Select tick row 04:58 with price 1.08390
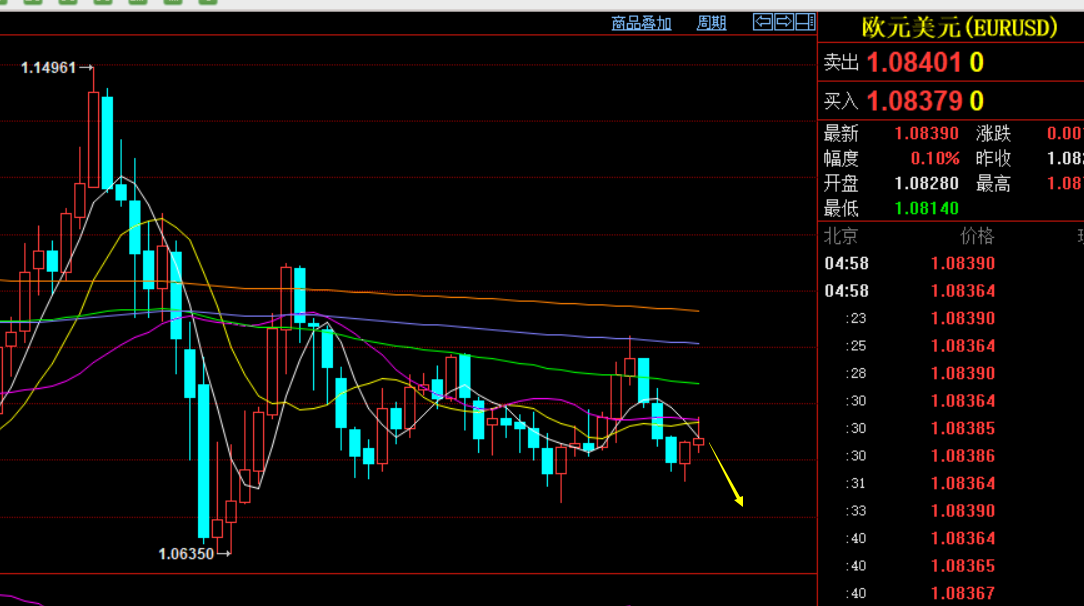 (x=951, y=263)
